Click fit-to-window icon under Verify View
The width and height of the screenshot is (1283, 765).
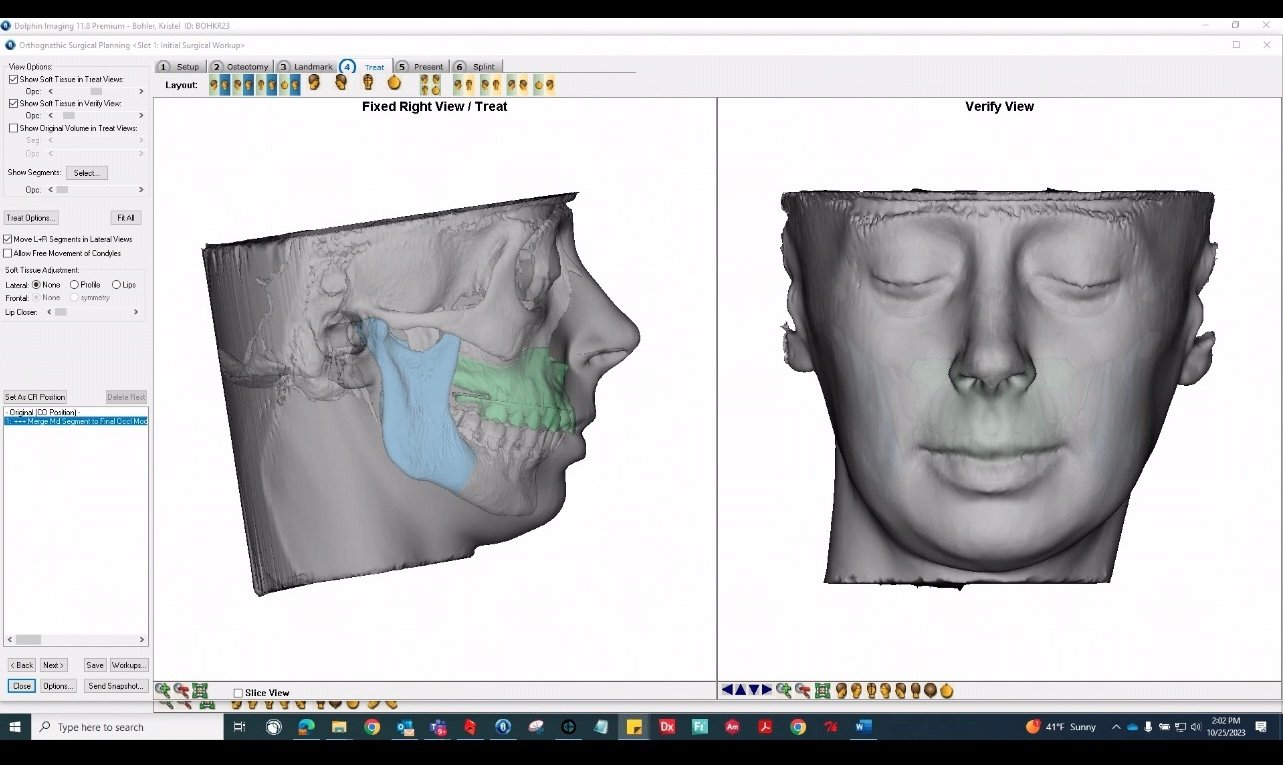[x=822, y=690]
